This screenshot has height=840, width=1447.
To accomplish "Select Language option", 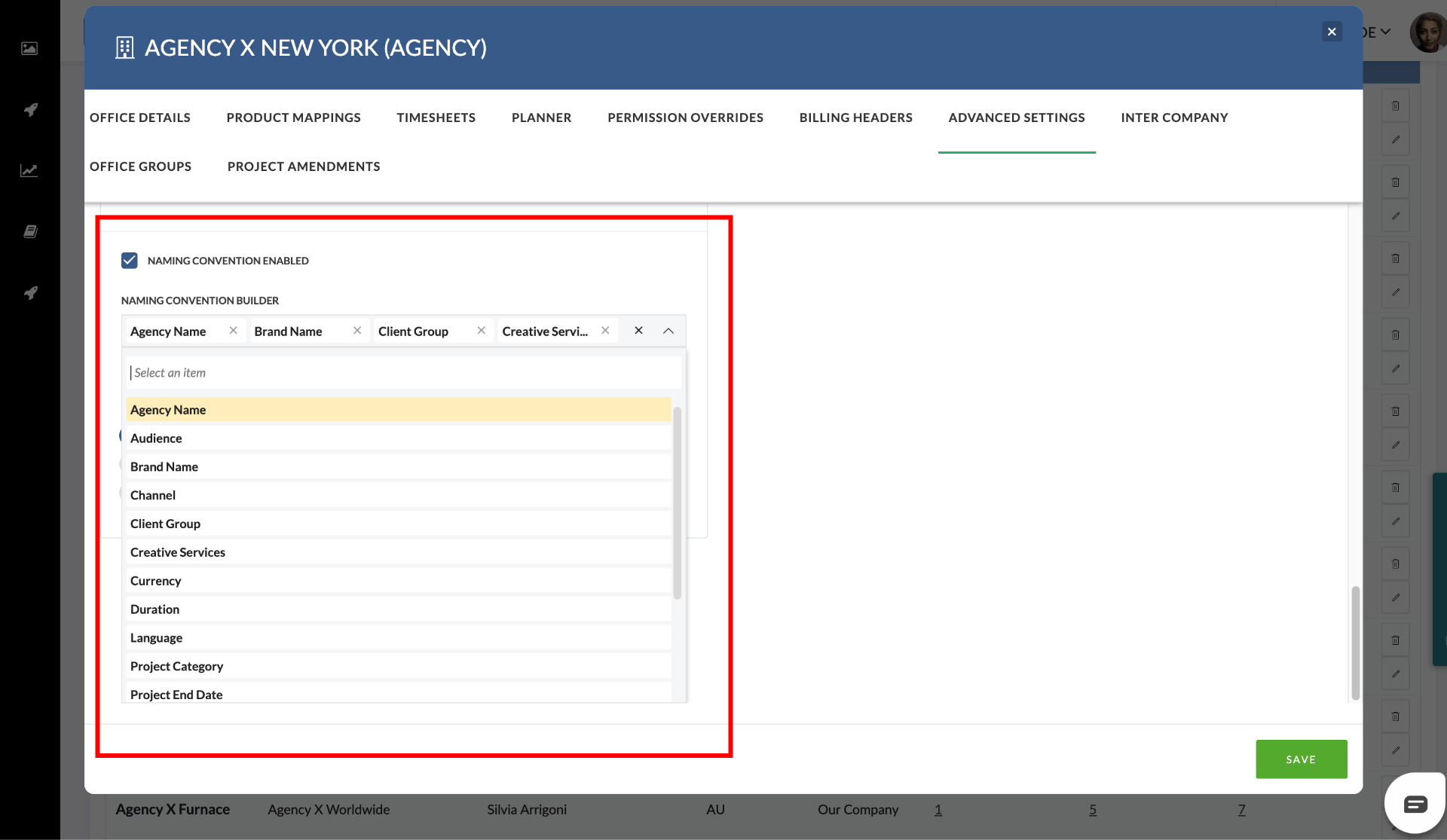I will (399, 638).
